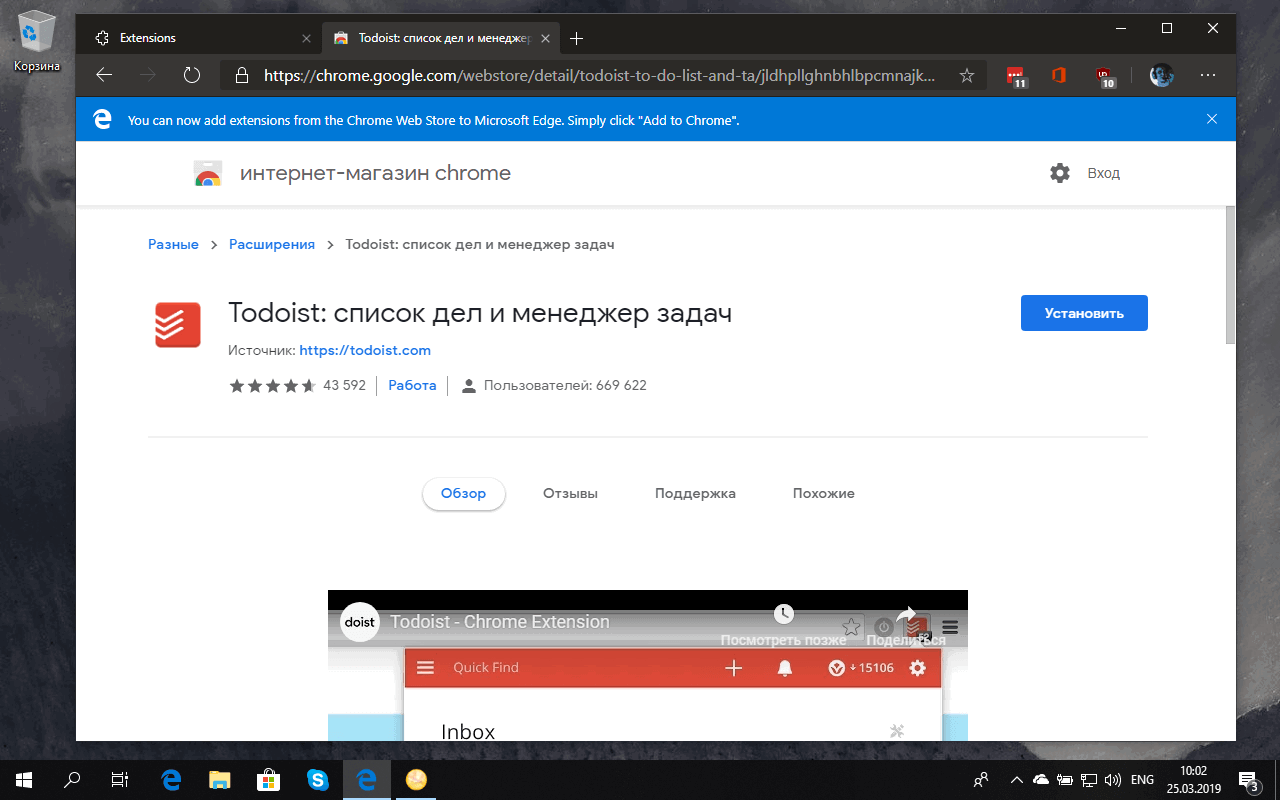Open Skype from the taskbar

click(318, 780)
